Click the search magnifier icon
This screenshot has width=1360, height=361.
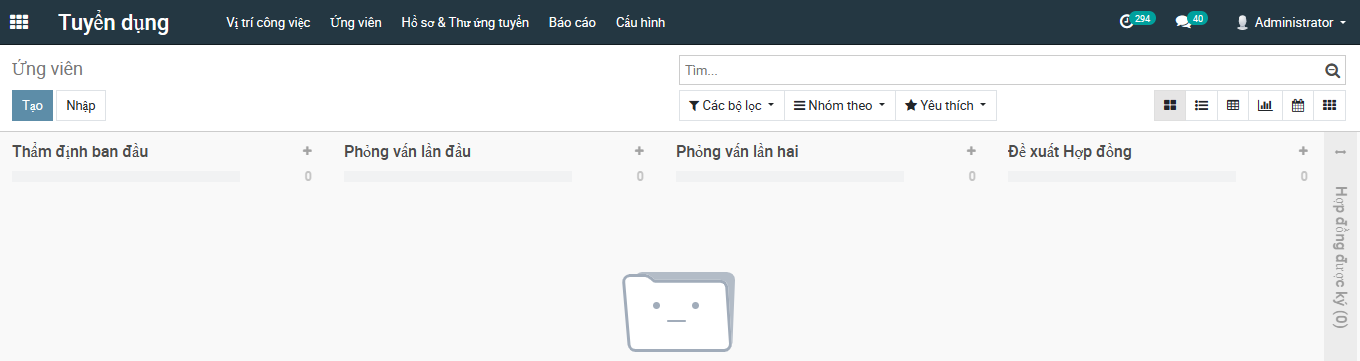click(x=1332, y=71)
